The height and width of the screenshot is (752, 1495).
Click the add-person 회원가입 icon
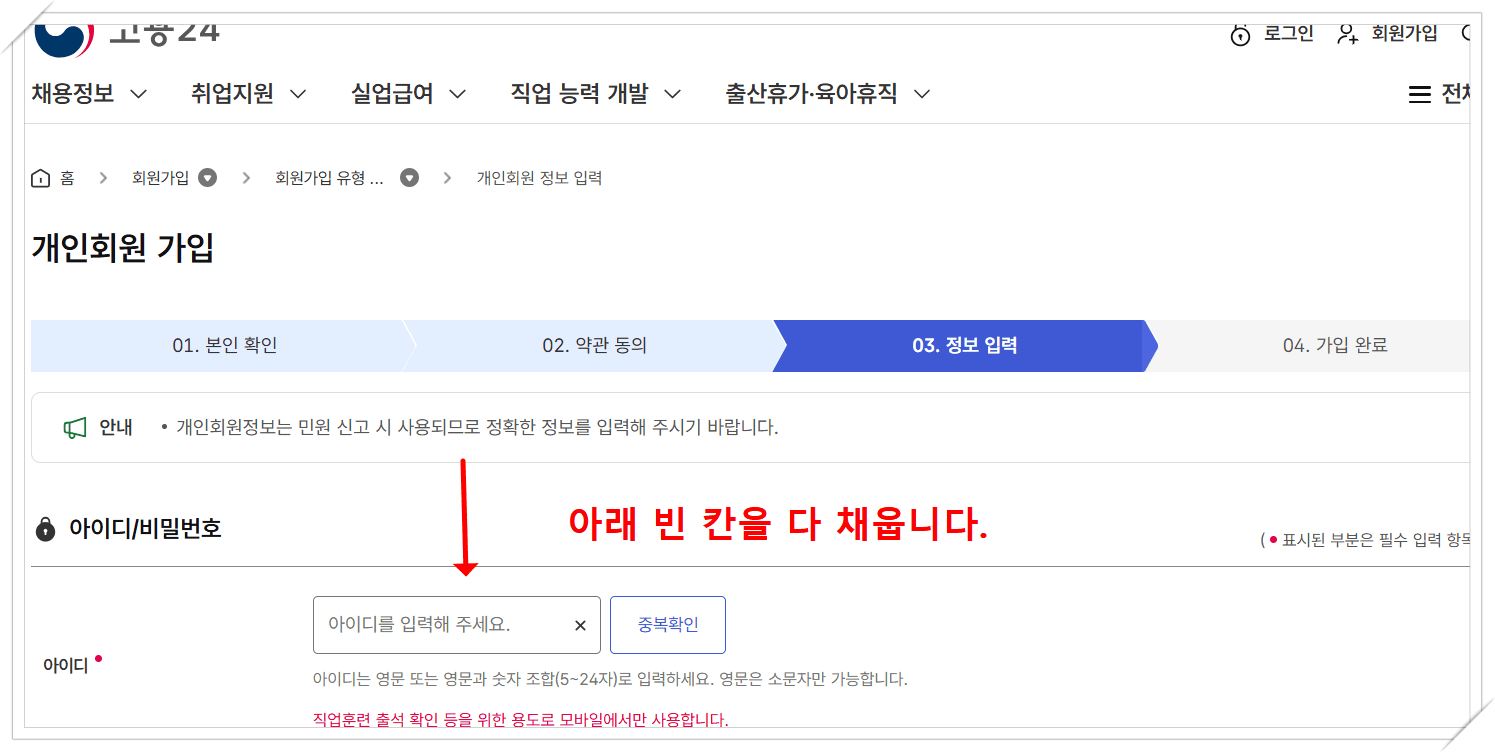click(1347, 33)
